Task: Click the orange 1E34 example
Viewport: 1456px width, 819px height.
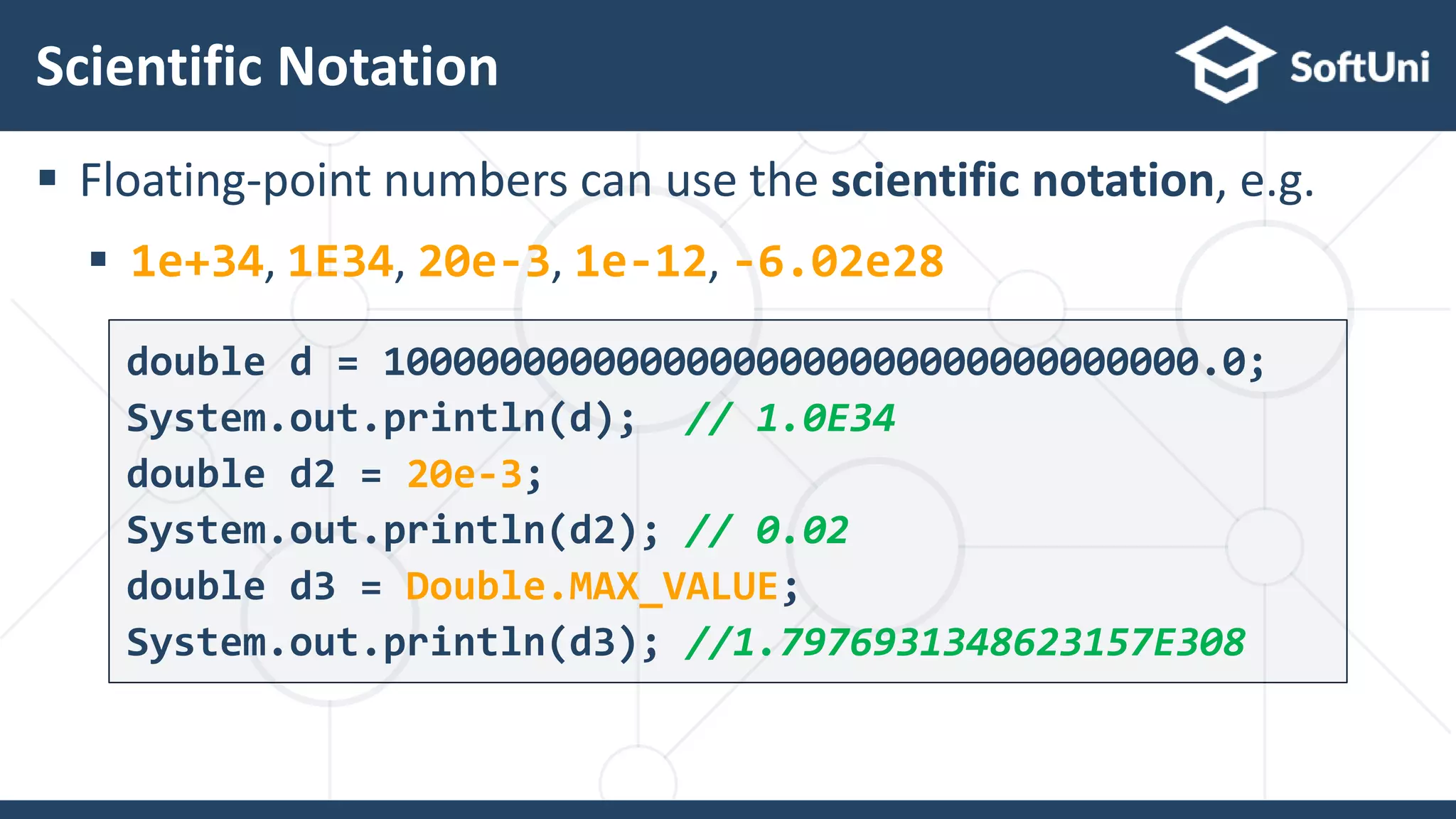Action: click(340, 261)
